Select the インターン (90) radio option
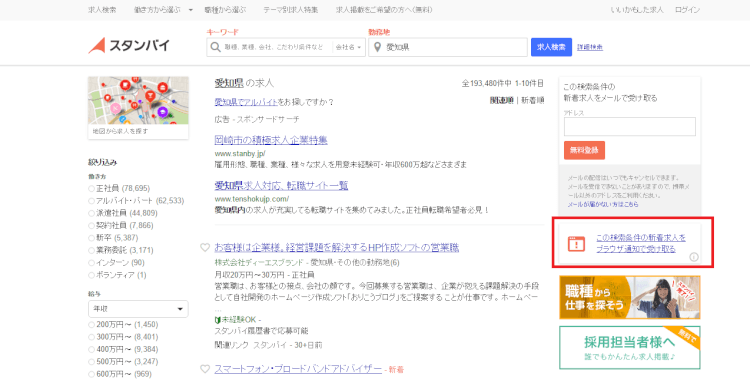The width and height of the screenshot is (750, 379). point(91,263)
